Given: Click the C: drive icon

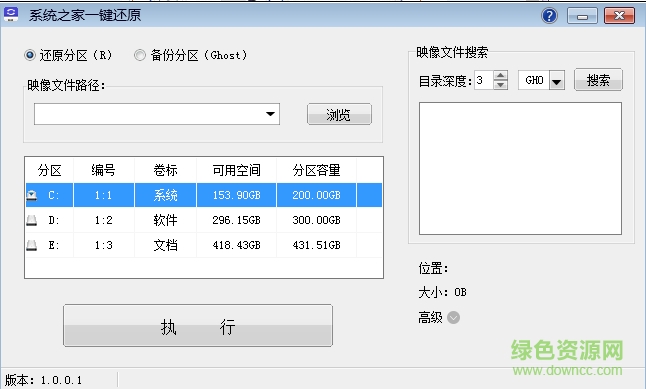Looking at the screenshot, I should pos(32,195).
